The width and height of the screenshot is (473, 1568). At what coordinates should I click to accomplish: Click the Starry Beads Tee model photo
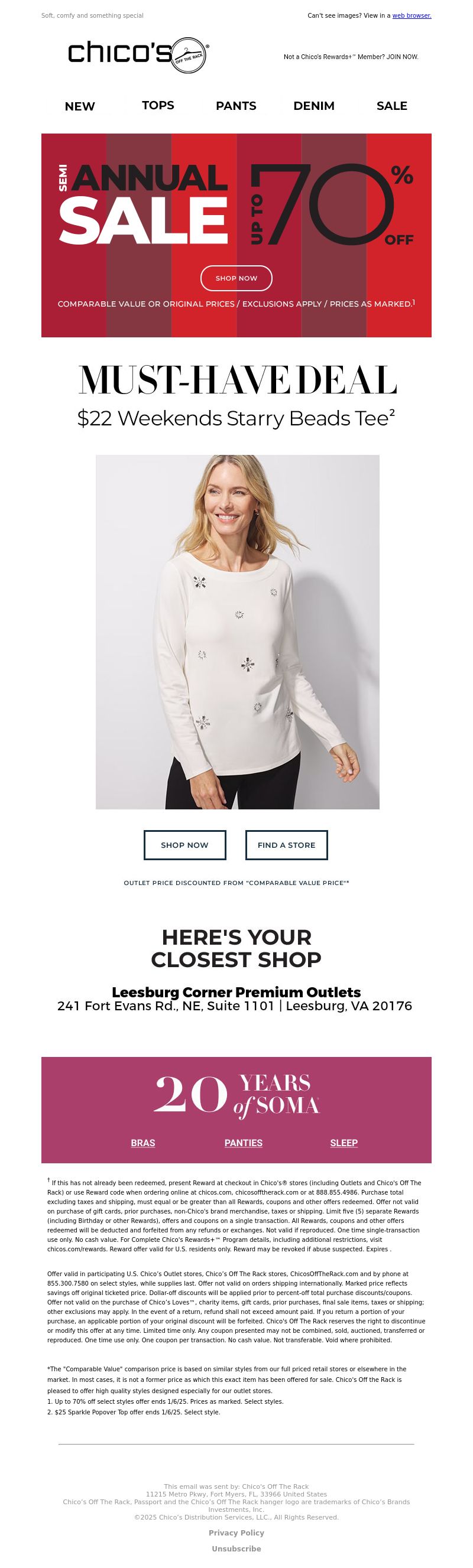point(238,632)
